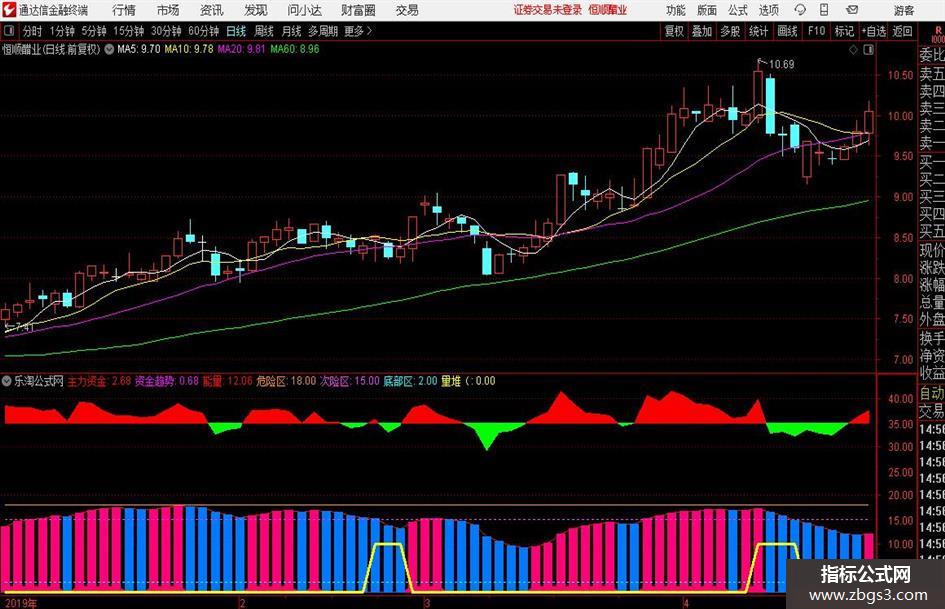Select the 月线 monthly period tab

[x=291, y=31]
